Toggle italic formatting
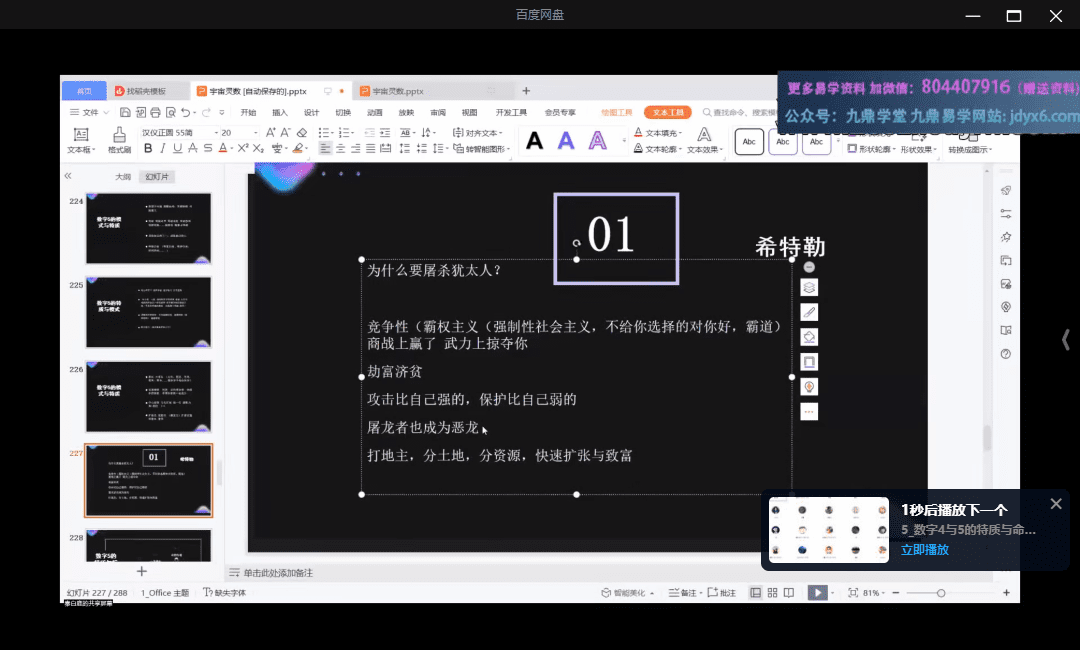This screenshot has width=1080, height=650. tap(162, 147)
